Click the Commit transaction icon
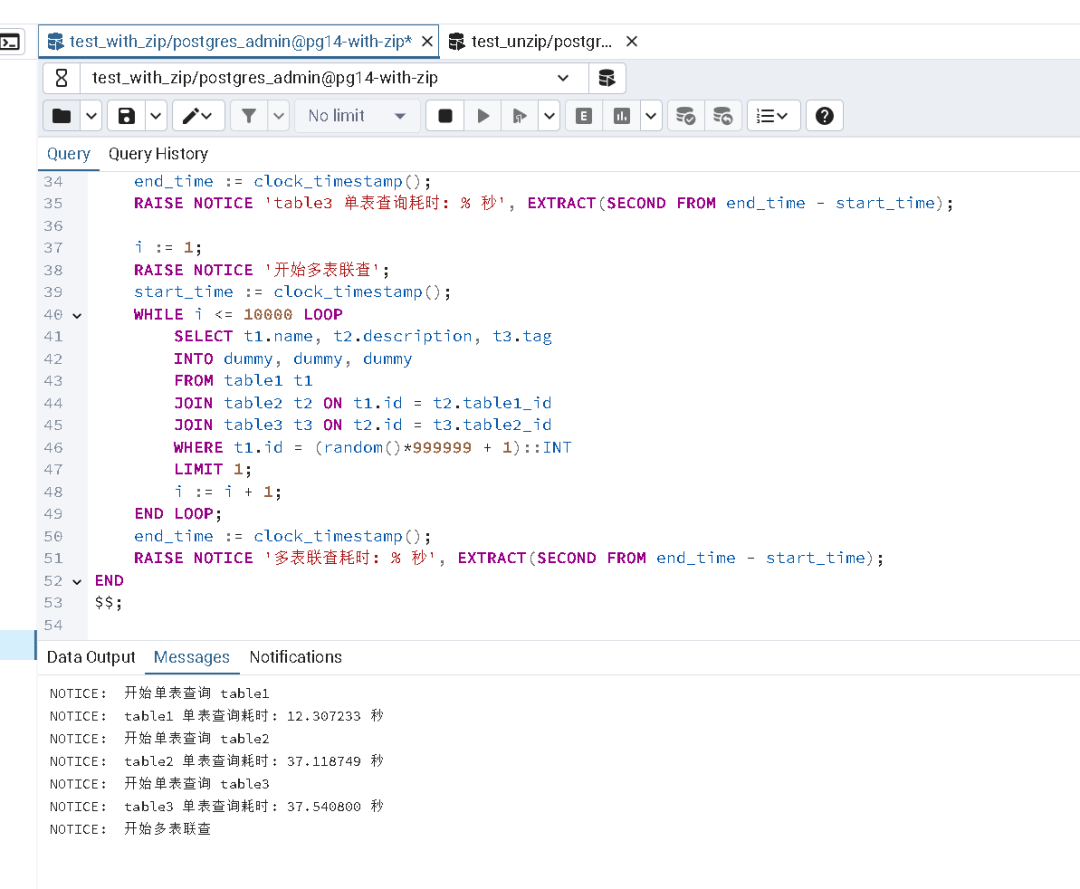Image resolution: width=1080 pixels, height=889 pixels. tap(686, 115)
